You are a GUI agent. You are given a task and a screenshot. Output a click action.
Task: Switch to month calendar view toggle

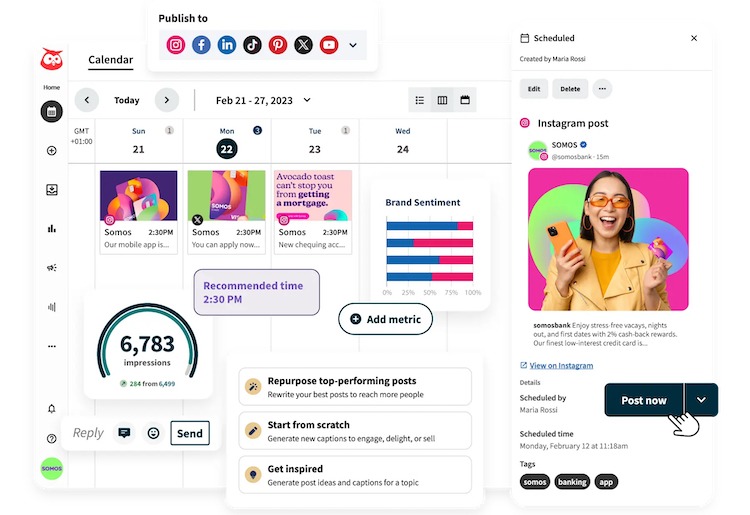(x=465, y=100)
